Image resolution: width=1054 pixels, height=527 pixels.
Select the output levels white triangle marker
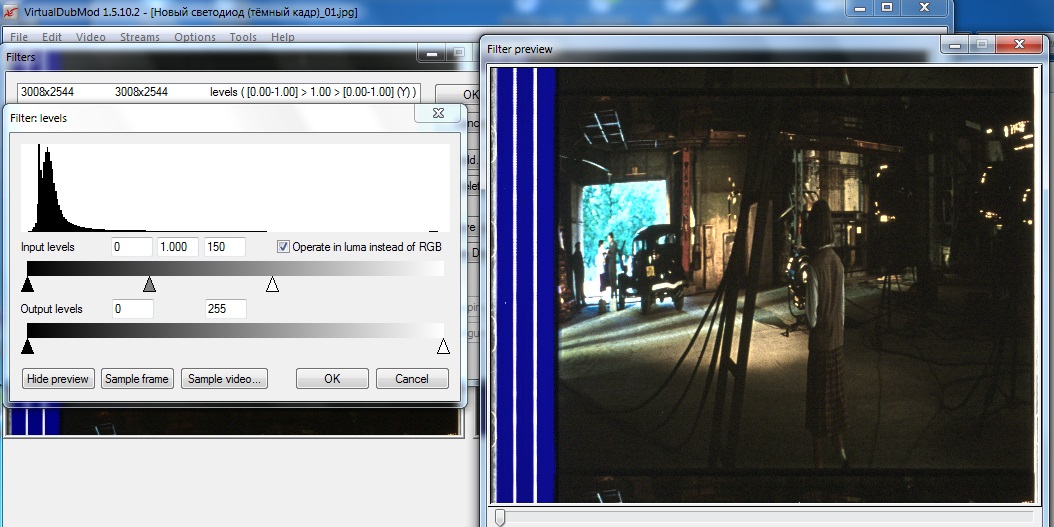click(x=443, y=347)
